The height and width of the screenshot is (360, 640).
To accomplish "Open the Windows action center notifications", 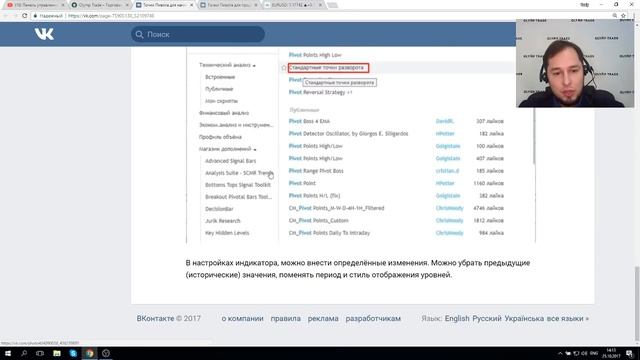I will click(x=629, y=353).
